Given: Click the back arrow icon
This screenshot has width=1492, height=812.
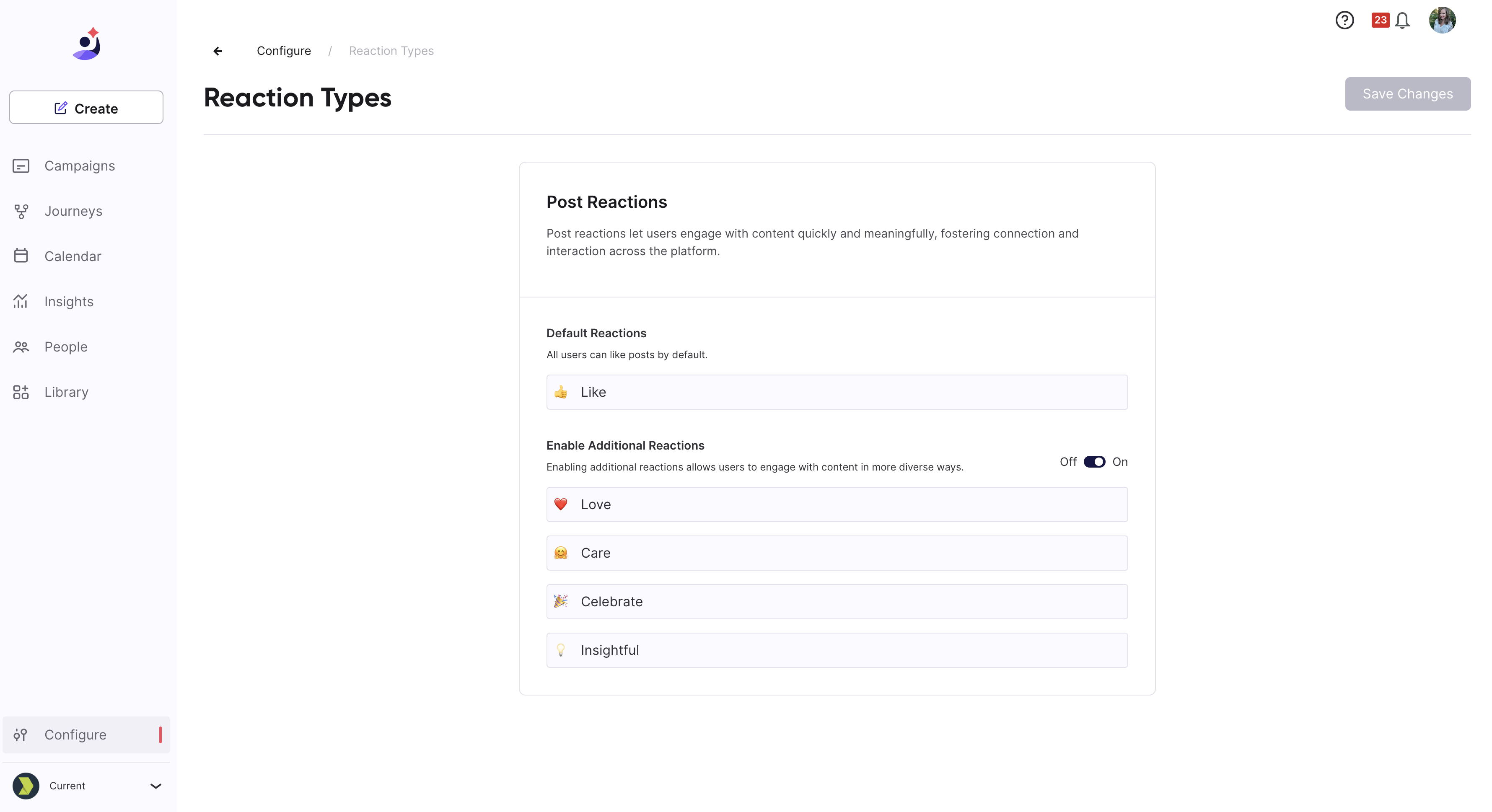Looking at the screenshot, I should 218,51.
